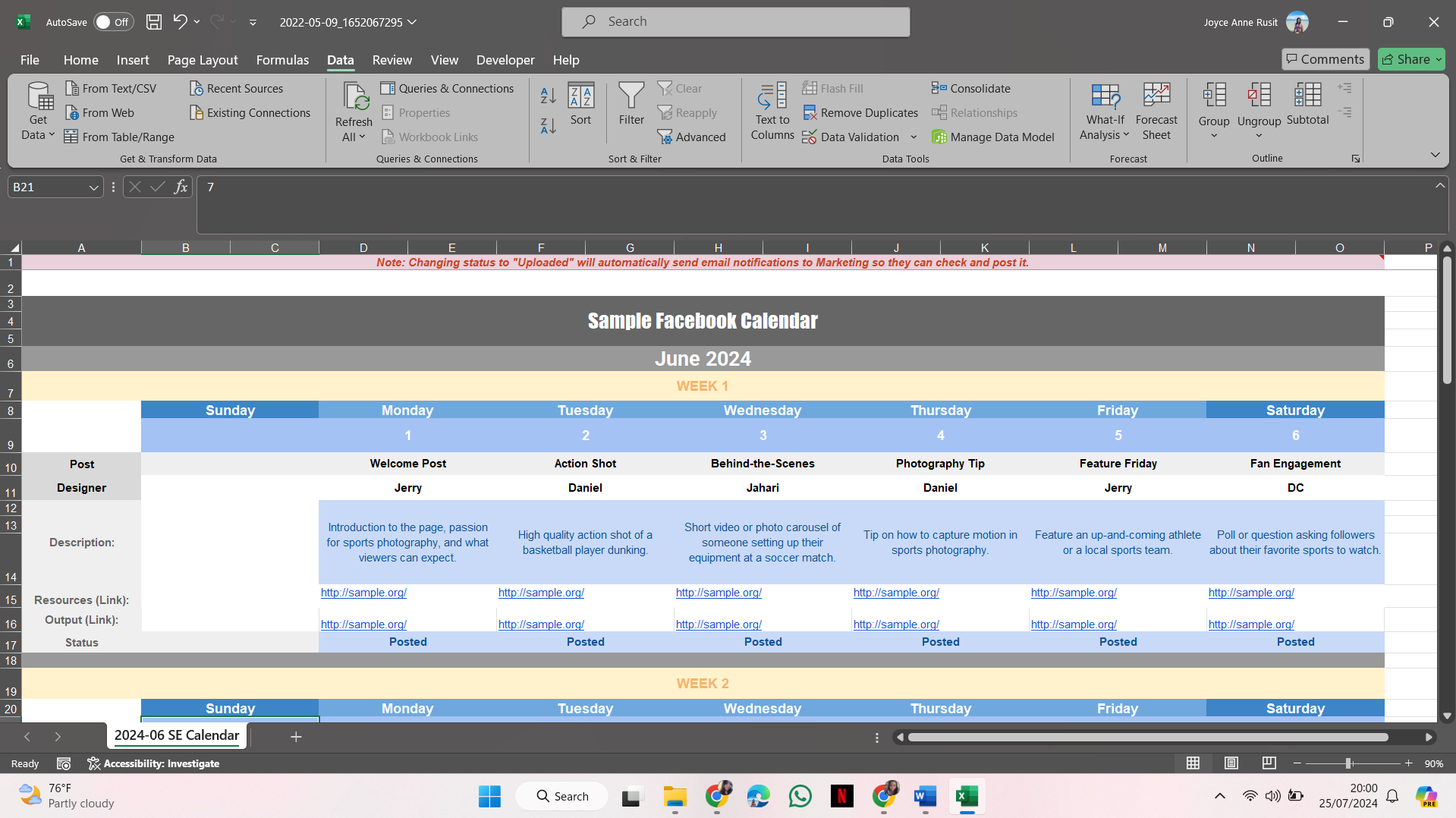
Task: Open Accessibility: Investigate checker
Action: coord(153,764)
